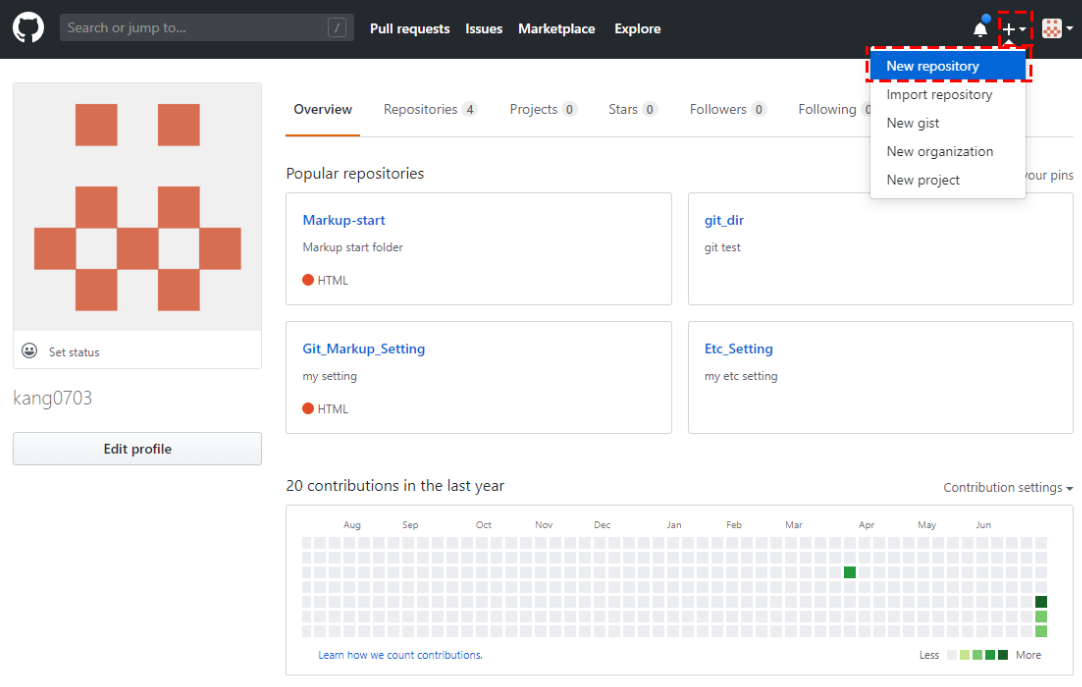This screenshot has height=687, width=1082.
Task: Click the More legend label
Action: [x=1028, y=655]
